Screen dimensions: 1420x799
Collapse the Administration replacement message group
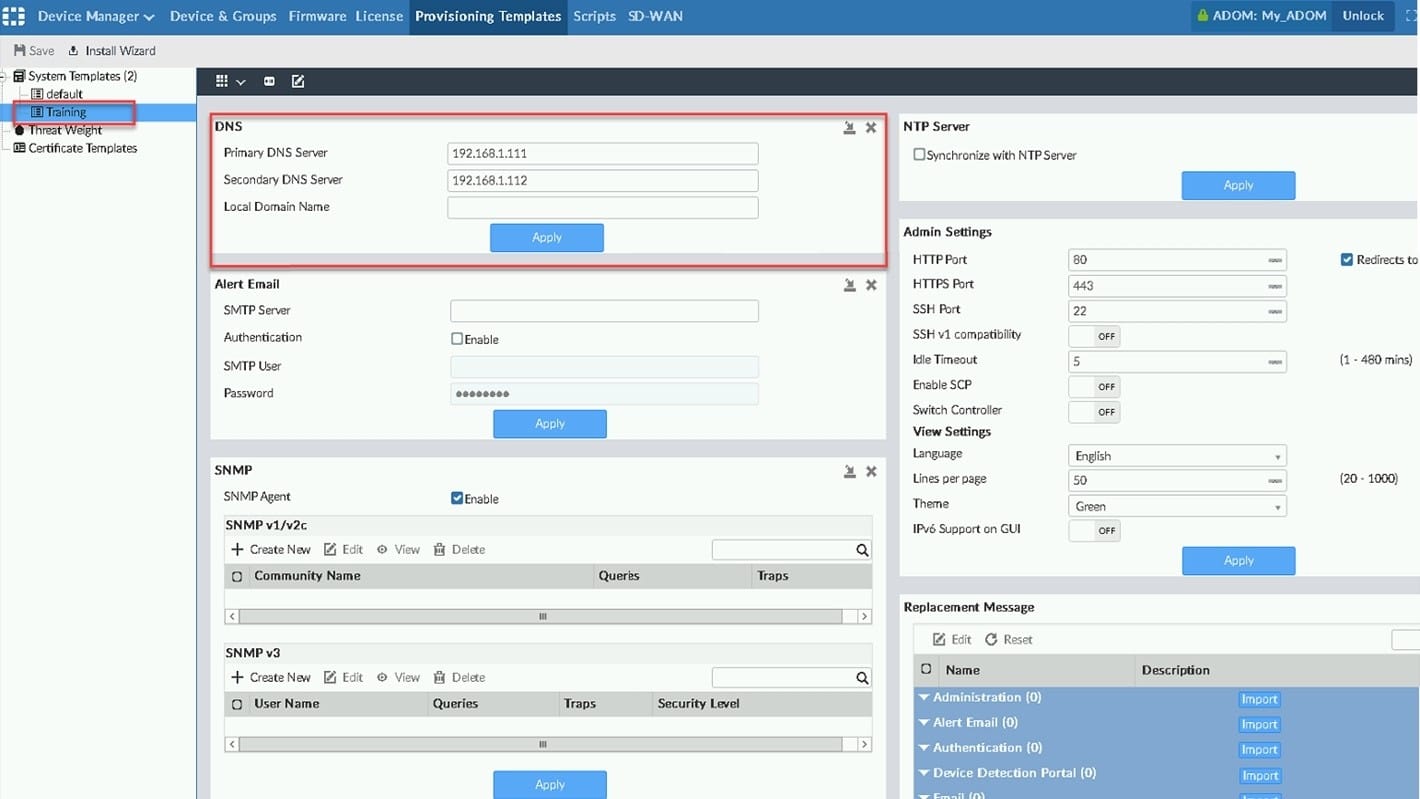pyautogui.click(x=925, y=697)
